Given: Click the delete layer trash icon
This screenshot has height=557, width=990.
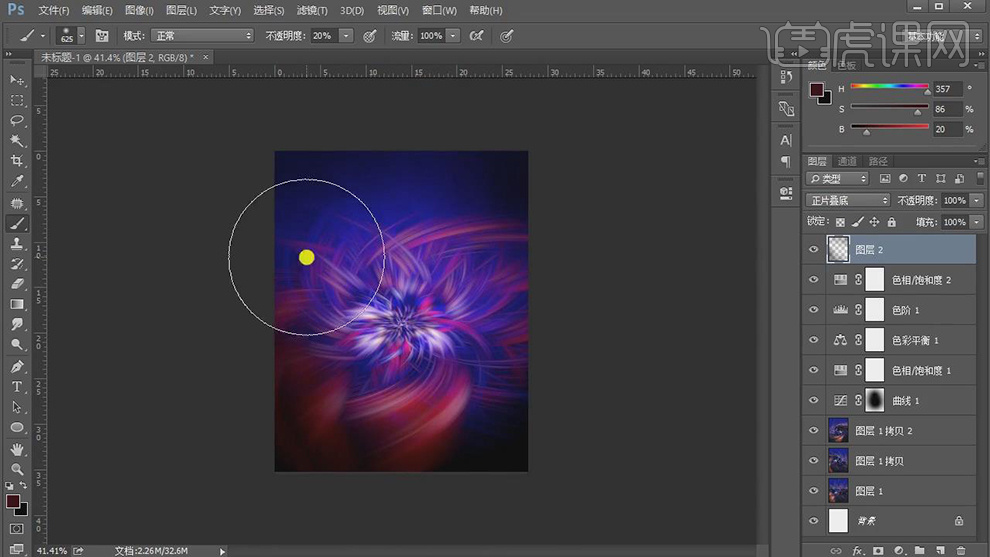Looking at the screenshot, I should click(960, 550).
